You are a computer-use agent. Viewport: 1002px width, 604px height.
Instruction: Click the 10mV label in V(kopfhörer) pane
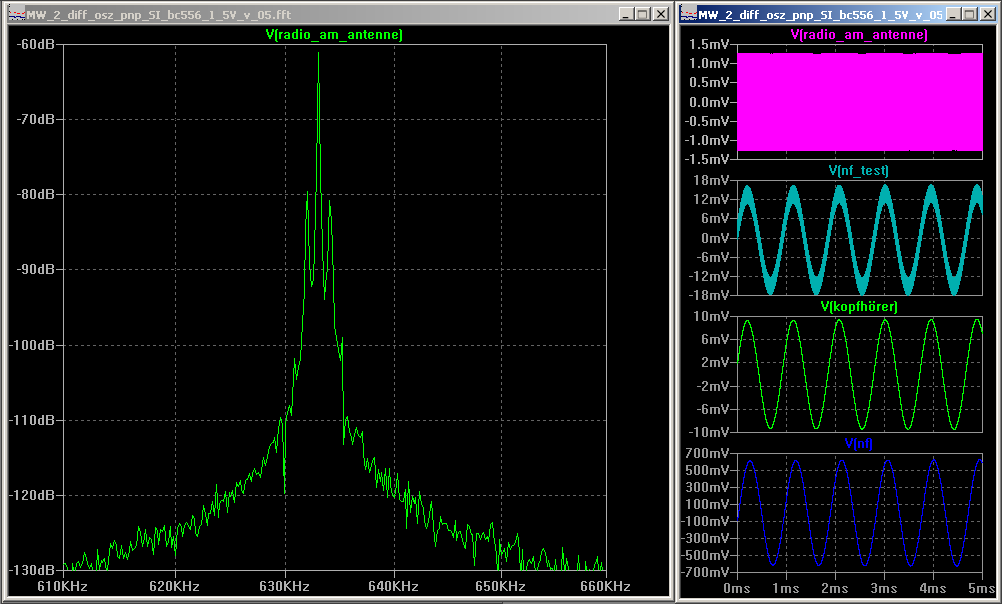click(x=711, y=316)
